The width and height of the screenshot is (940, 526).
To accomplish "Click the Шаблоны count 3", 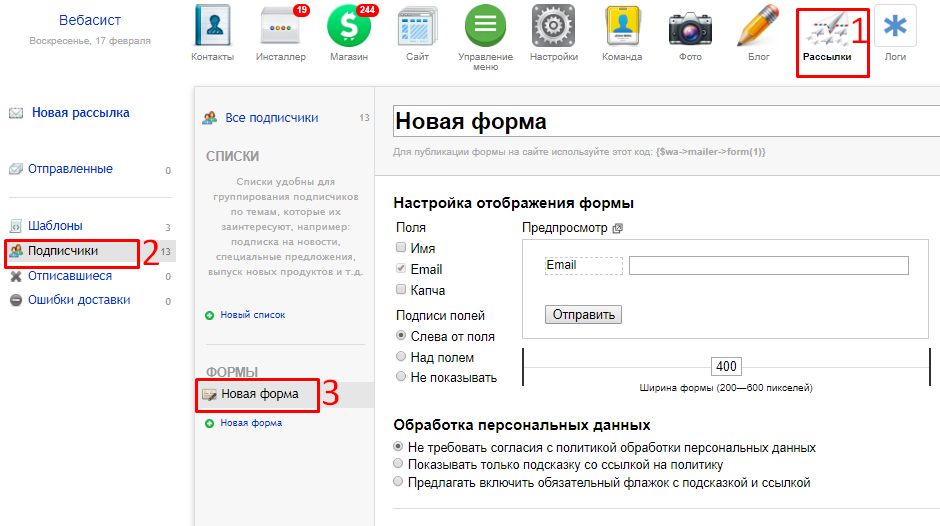I will [168, 227].
